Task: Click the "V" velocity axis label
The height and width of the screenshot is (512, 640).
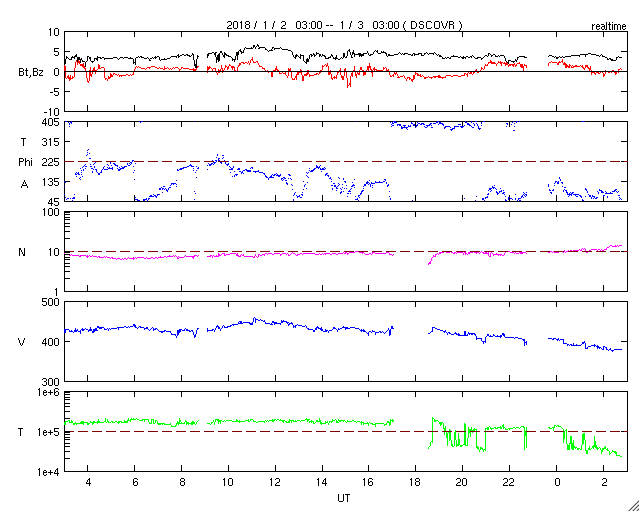Action: click(22, 342)
